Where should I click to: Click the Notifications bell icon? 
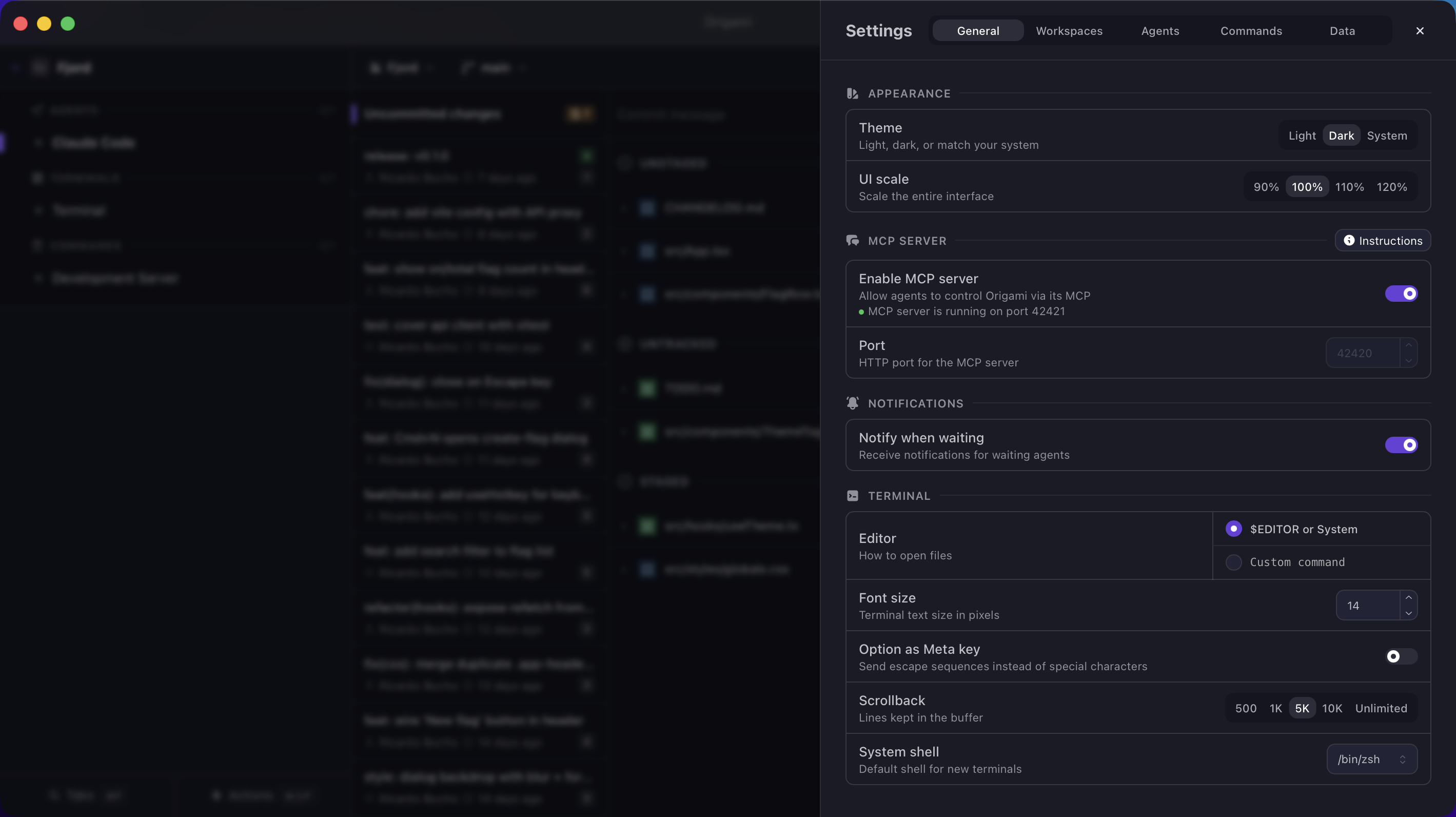coord(853,403)
